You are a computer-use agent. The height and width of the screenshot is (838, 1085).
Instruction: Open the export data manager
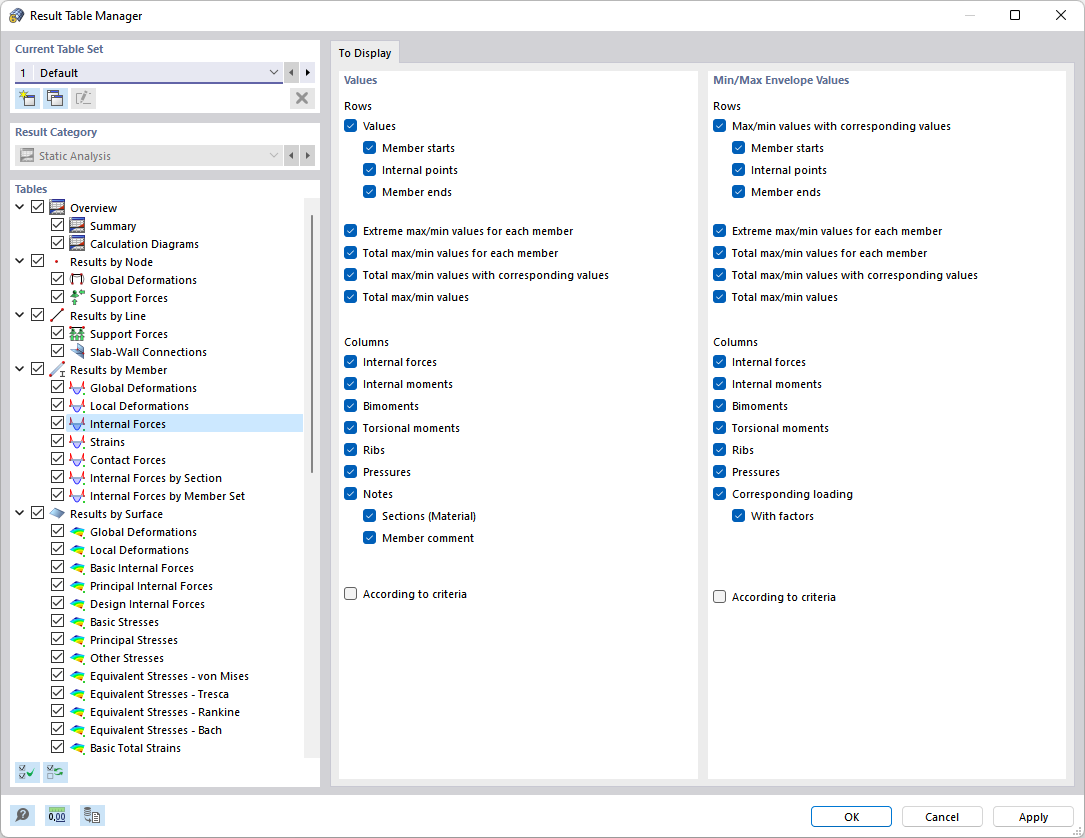pos(92,815)
